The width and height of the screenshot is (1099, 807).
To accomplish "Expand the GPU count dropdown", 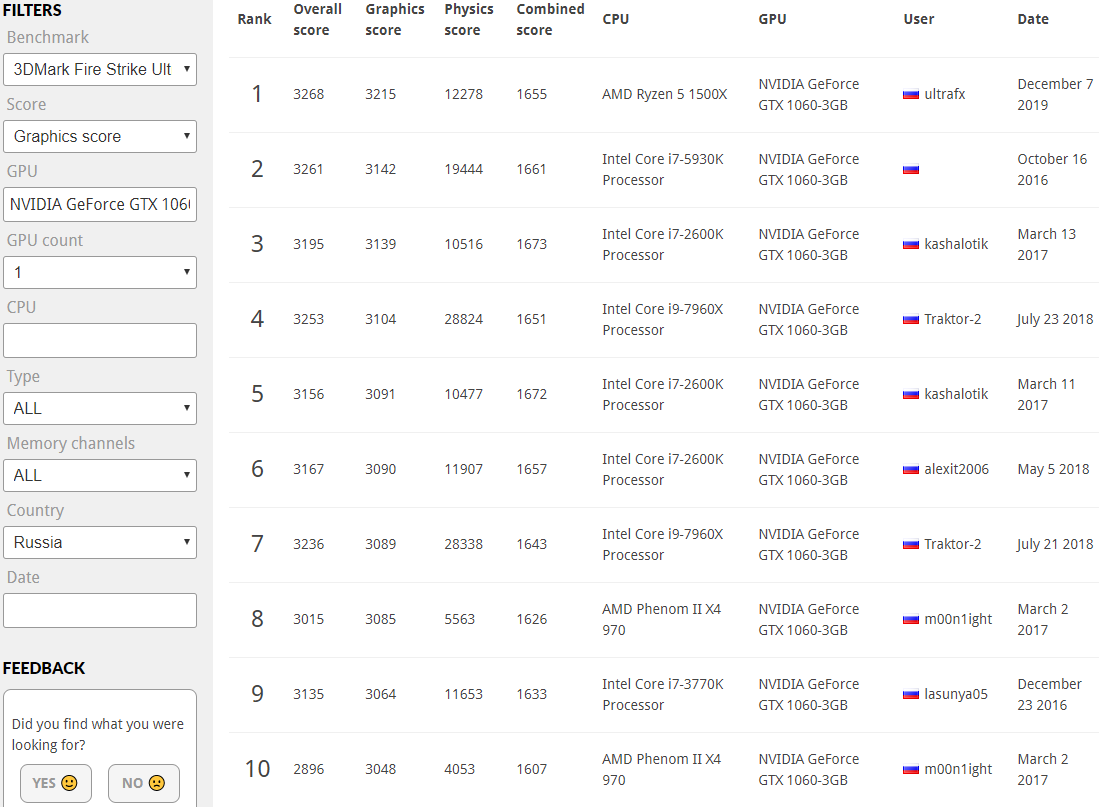I will click(x=100, y=272).
